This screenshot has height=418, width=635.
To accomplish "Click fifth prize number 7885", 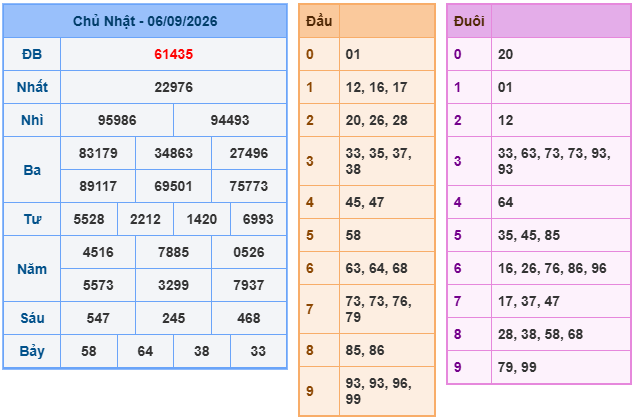I will click(173, 252).
